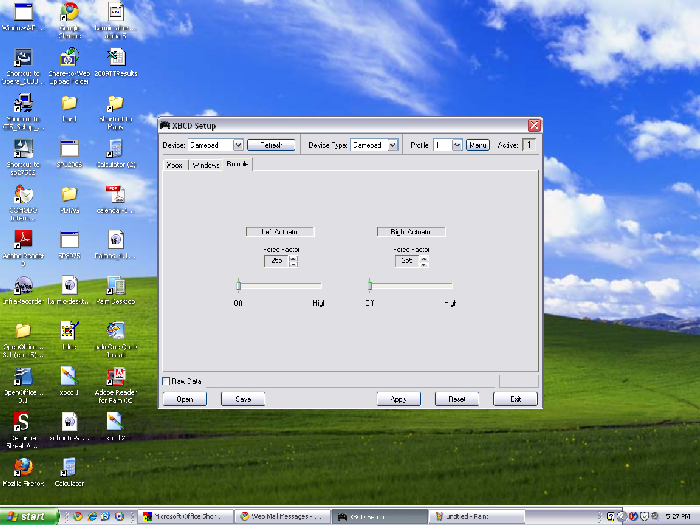Viewport: 700px width, 525px height.
Task: Click the Chrome icon in Quick Launch
Action: (x=77, y=517)
